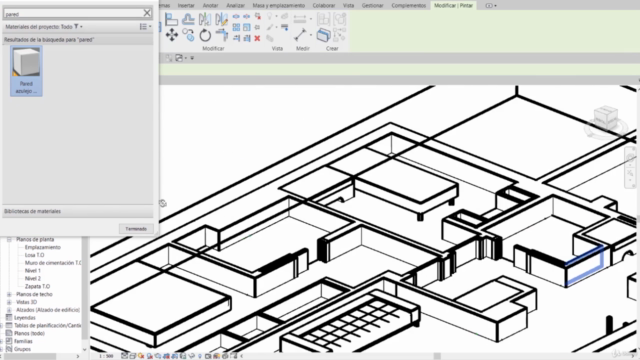640x360 pixels.
Task: Open the Hide in View dropdown arrow
Action: (x=276, y=17)
